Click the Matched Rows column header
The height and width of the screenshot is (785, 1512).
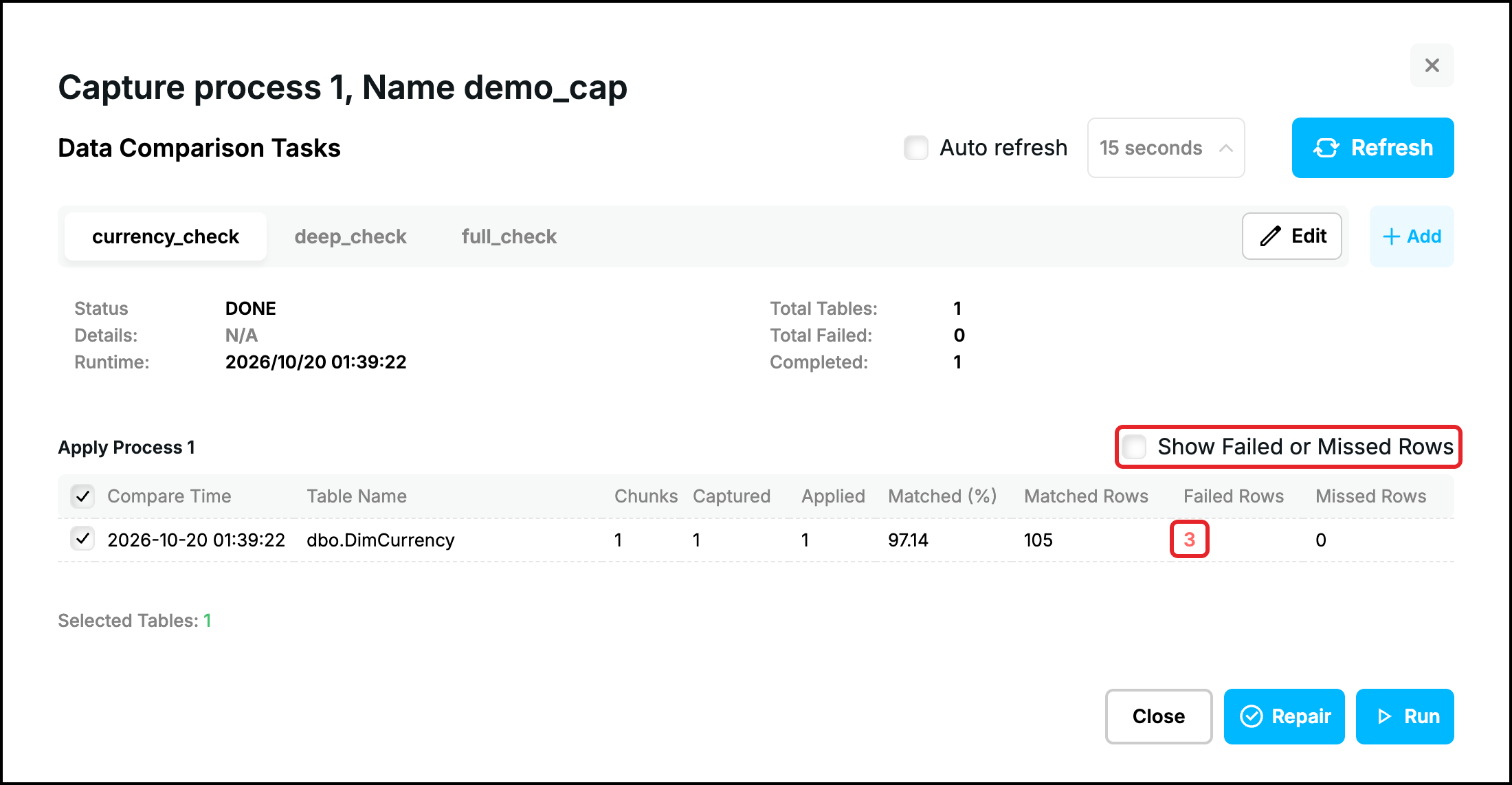(x=1086, y=496)
